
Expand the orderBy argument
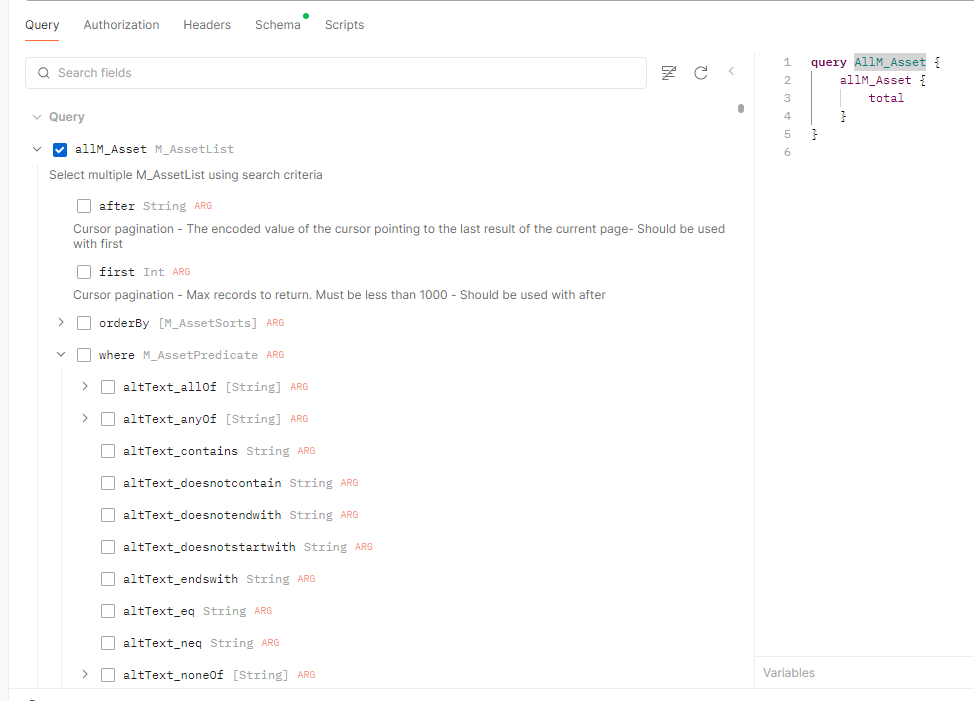pos(61,322)
